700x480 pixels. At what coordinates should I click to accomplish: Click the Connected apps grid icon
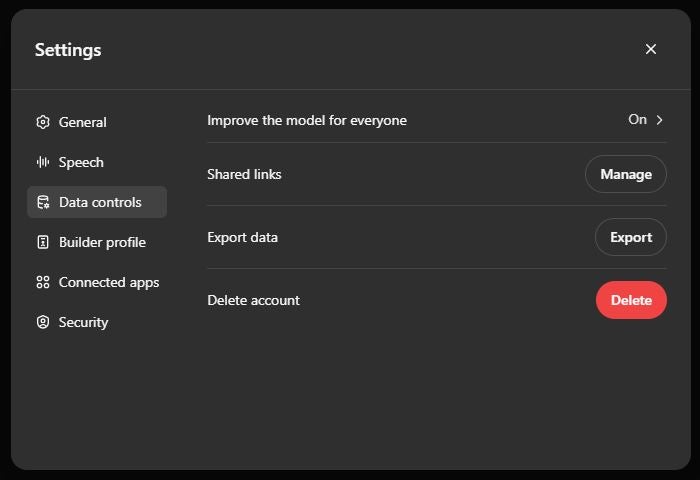tap(43, 282)
